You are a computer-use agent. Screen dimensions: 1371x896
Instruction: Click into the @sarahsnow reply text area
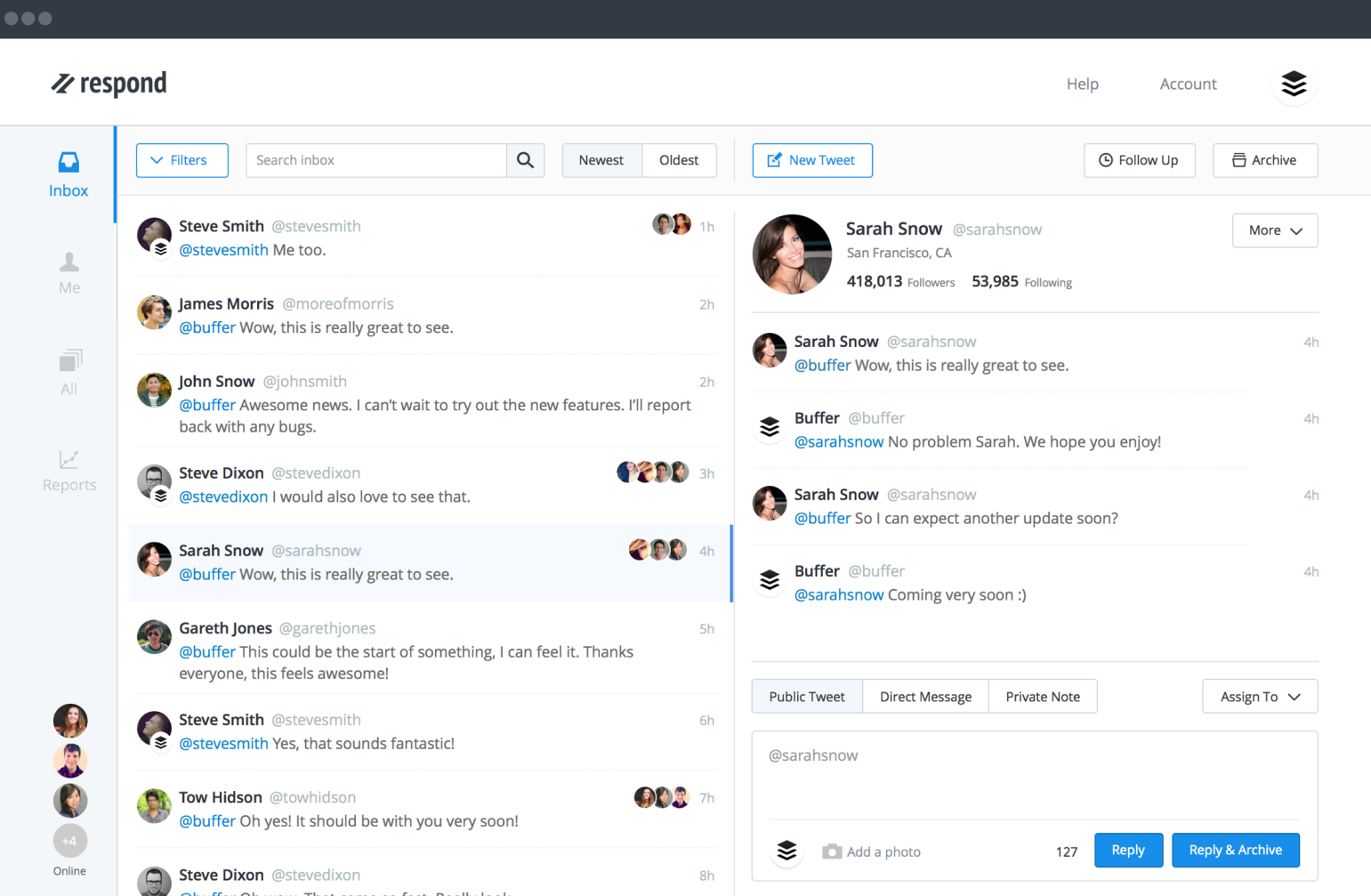(1034, 776)
